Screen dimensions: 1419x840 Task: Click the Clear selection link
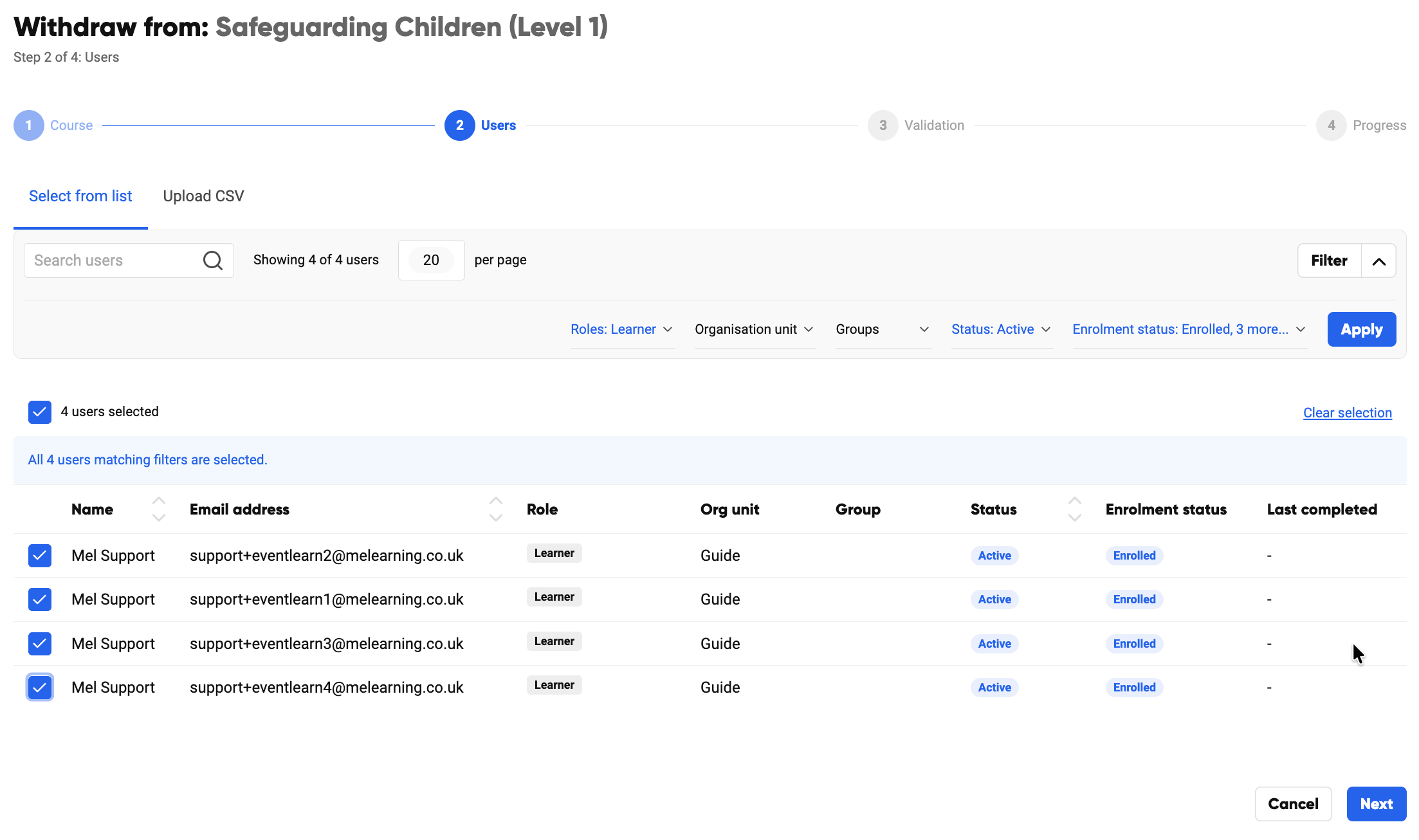1347,413
